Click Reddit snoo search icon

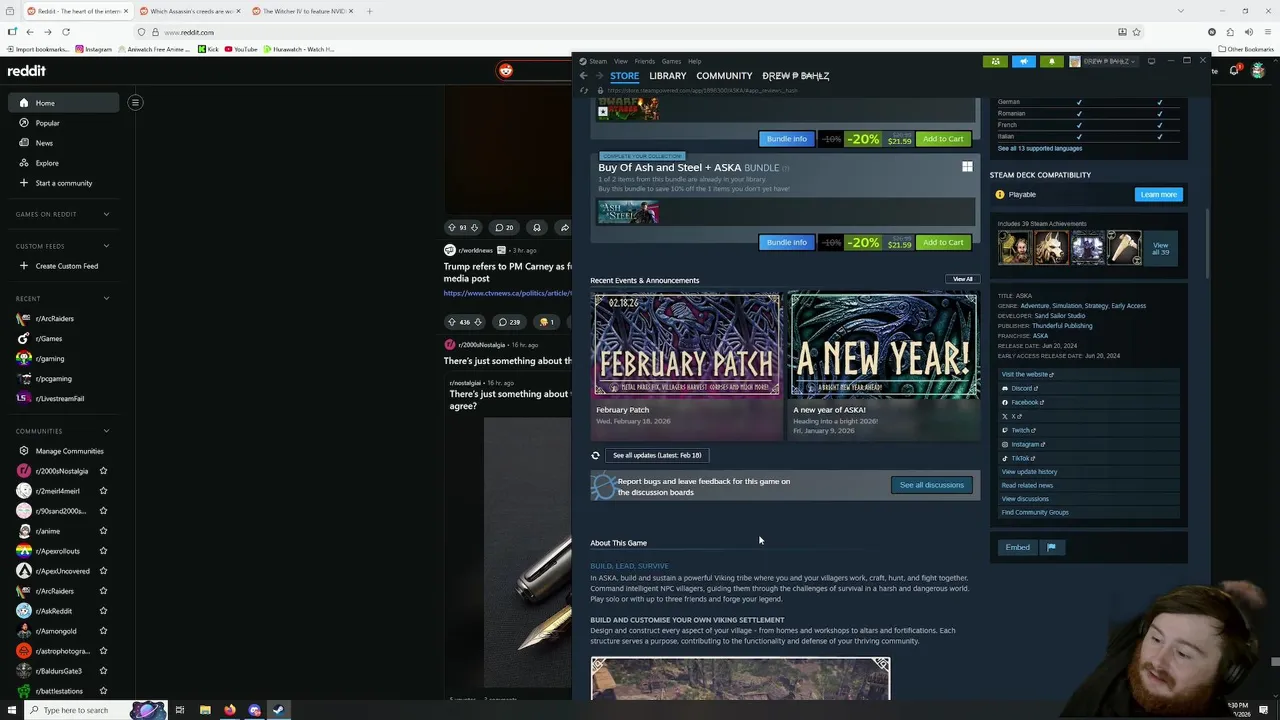[x=505, y=70]
